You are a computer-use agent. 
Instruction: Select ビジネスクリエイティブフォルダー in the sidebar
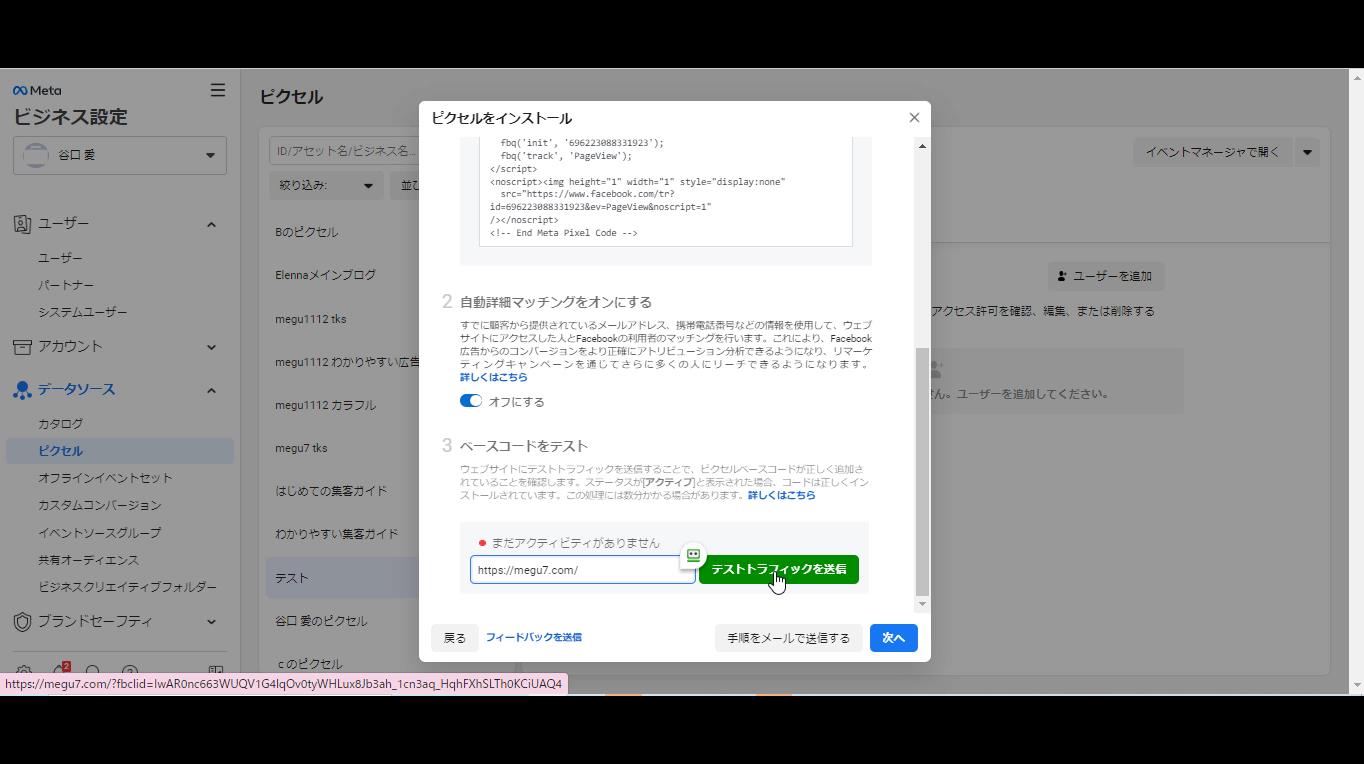127,587
